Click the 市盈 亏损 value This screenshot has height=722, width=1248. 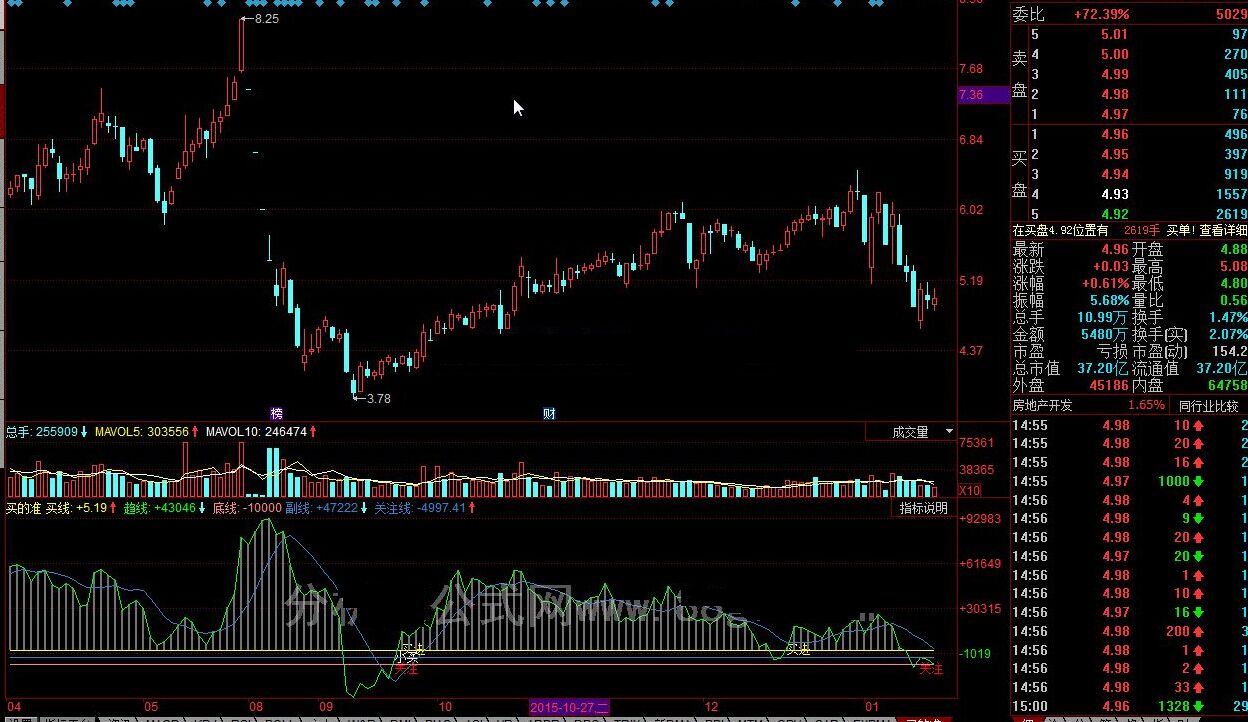point(1112,352)
